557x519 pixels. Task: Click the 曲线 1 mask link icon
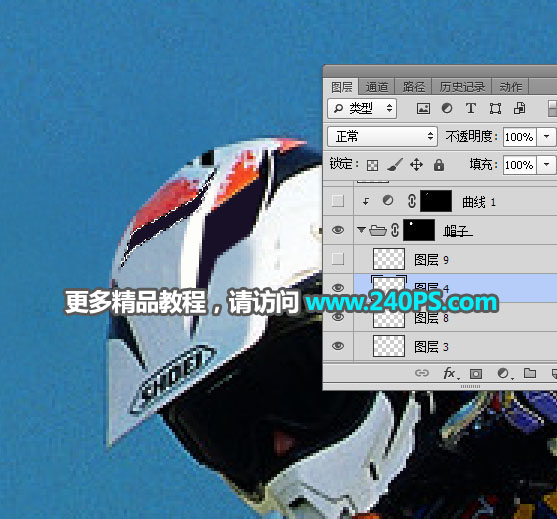(x=412, y=201)
